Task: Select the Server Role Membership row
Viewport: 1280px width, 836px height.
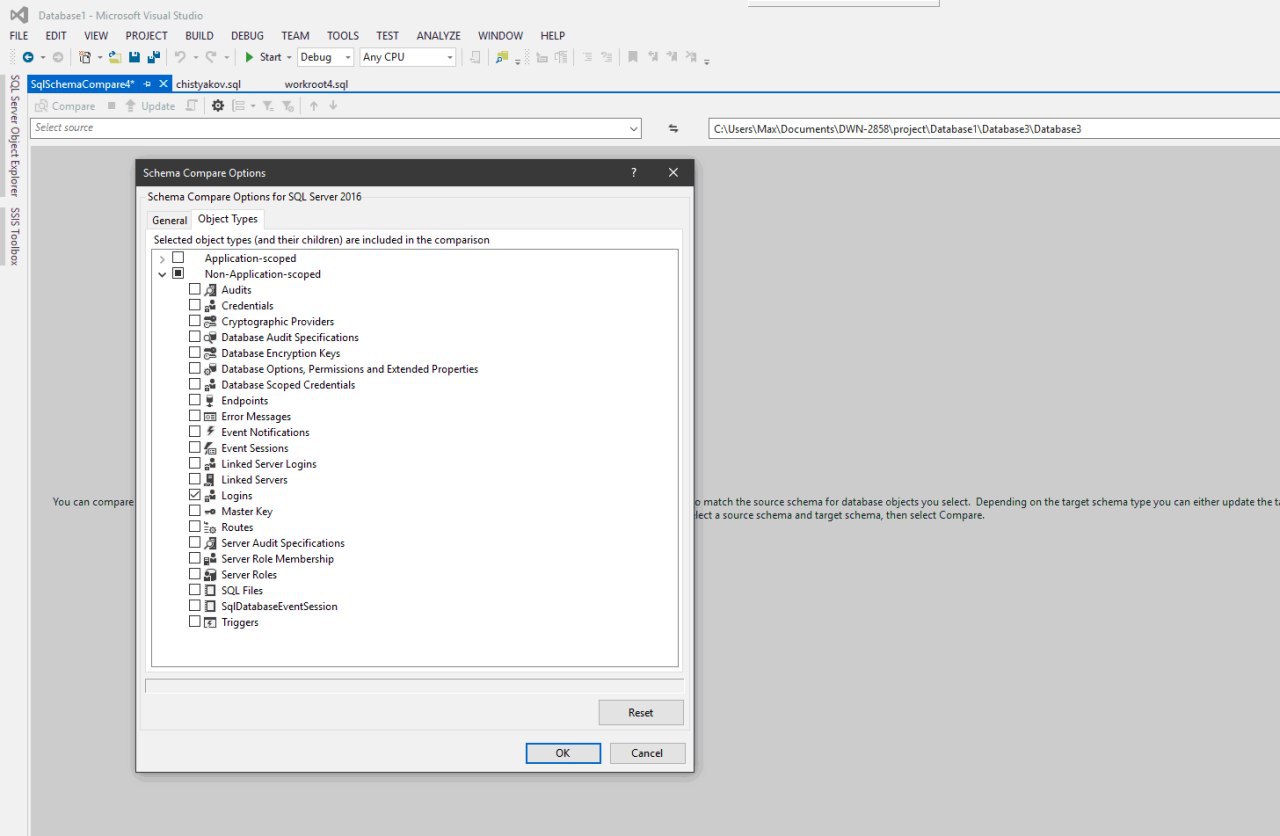Action: click(277, 559)
